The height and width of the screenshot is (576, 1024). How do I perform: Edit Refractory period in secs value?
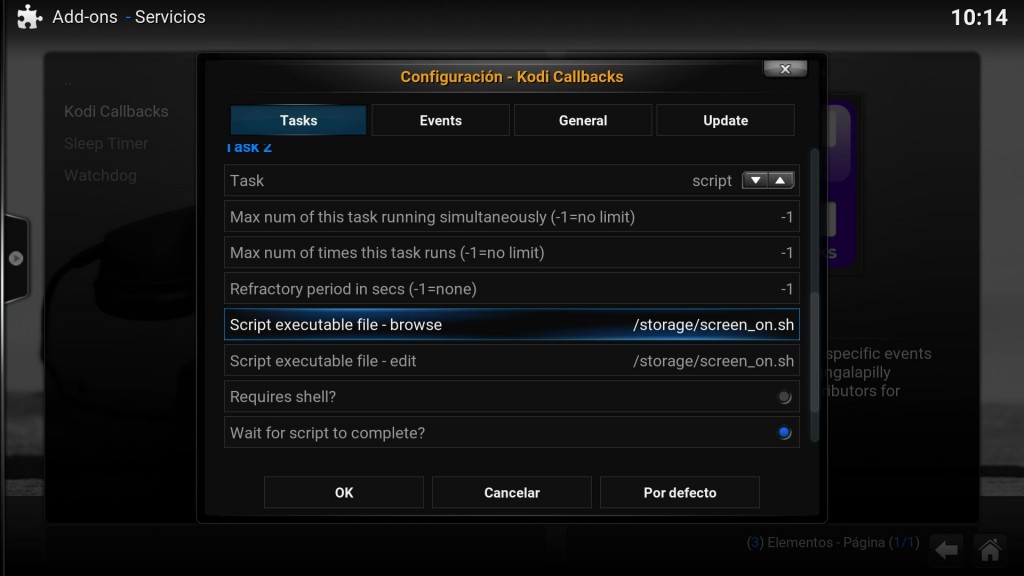tap(511, 289)
